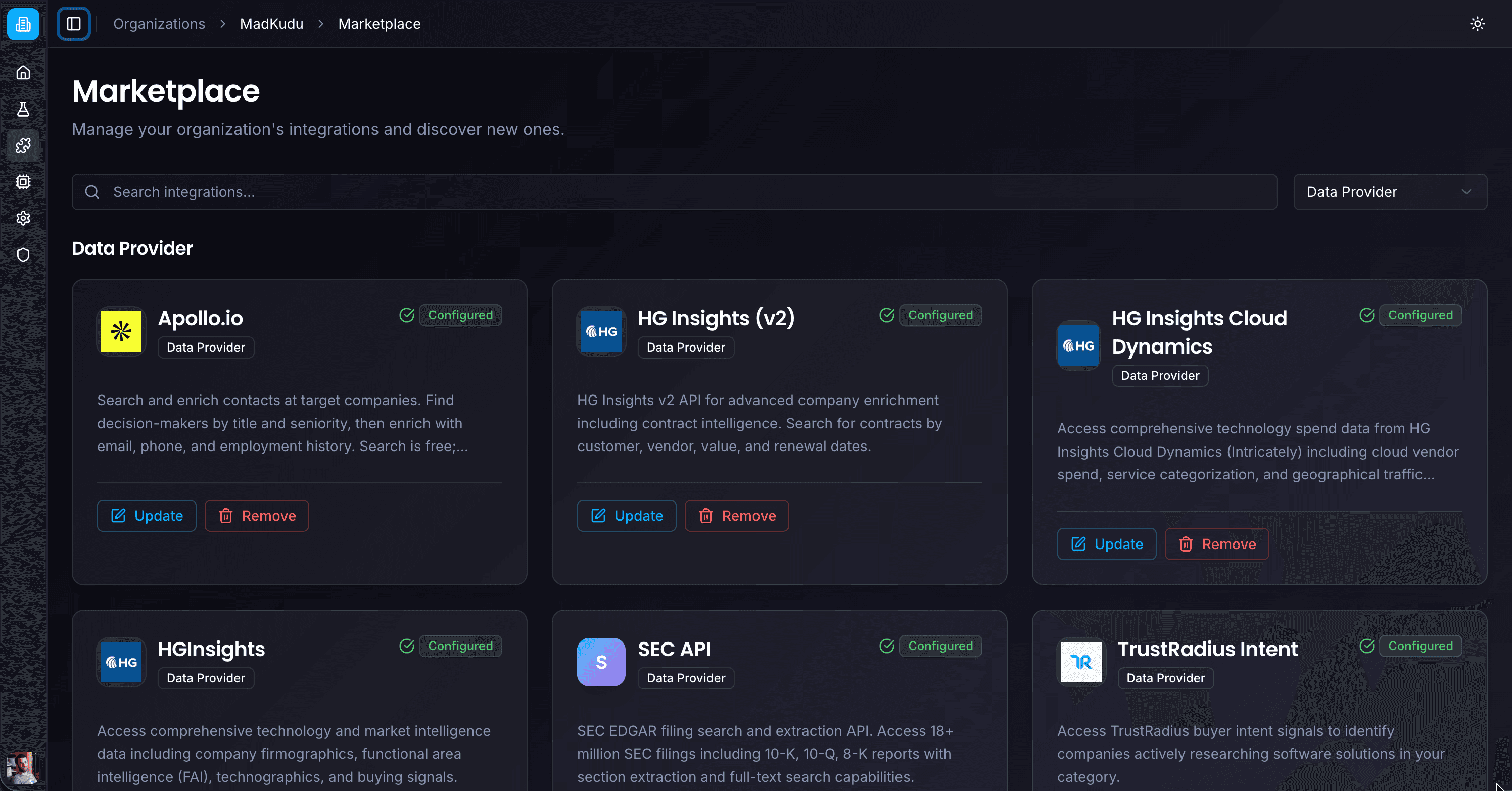Screen dimensions: 1512x791
Task: Click Remove on HG Insights Cloud Dynamics
Action: pos(1217,544)
